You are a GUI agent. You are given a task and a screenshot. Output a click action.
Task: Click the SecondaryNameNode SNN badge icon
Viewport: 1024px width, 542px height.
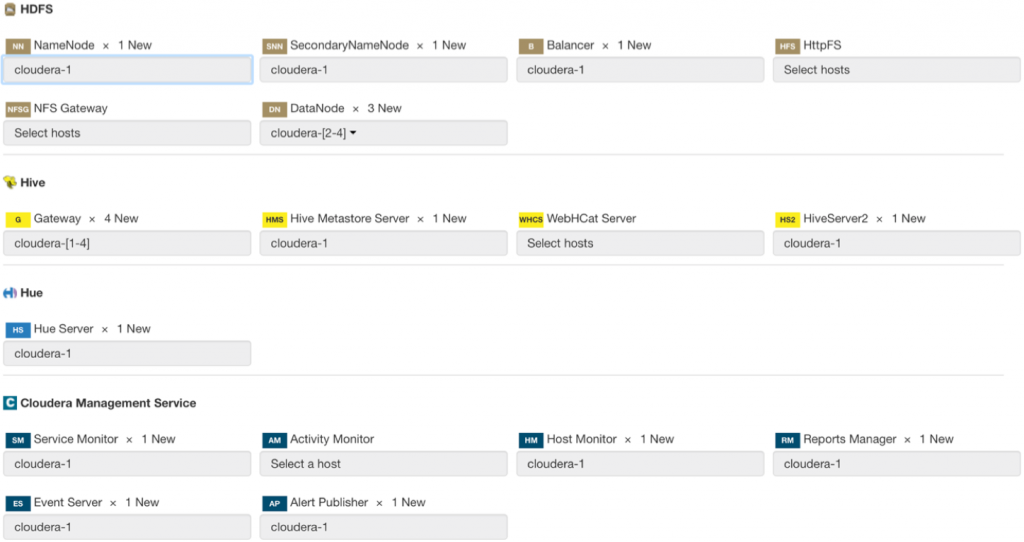[x=274, y=46]
